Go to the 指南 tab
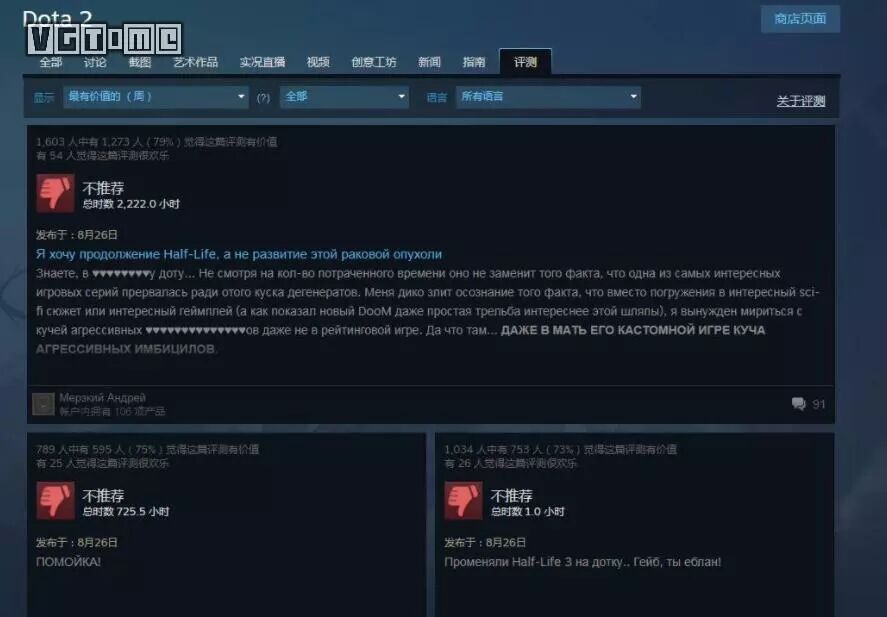This screenshot has width=887, height=617. pyautogui.click(x=473, y=62)
